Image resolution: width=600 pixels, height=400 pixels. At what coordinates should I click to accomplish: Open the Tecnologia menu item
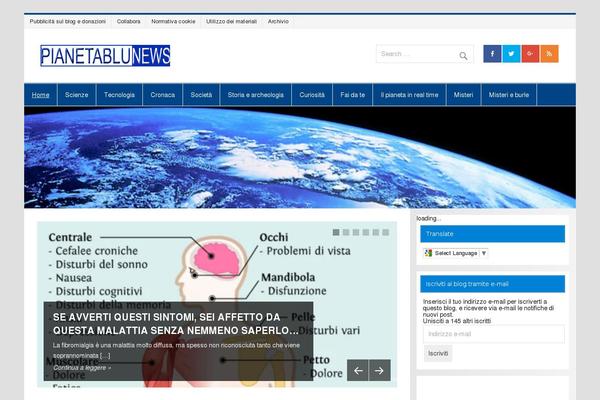click(119, 95)
